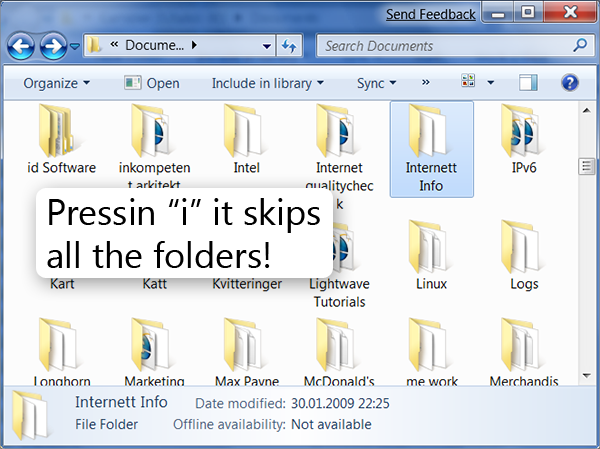The image size is (600, 449).
Task: Open Help with question mark icon
Action: pyautogui.click(x=570, y=82)
